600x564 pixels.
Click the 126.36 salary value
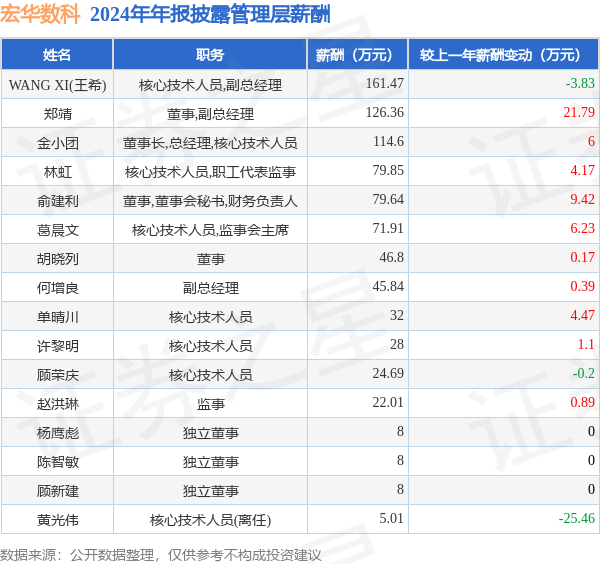point(385,112)
